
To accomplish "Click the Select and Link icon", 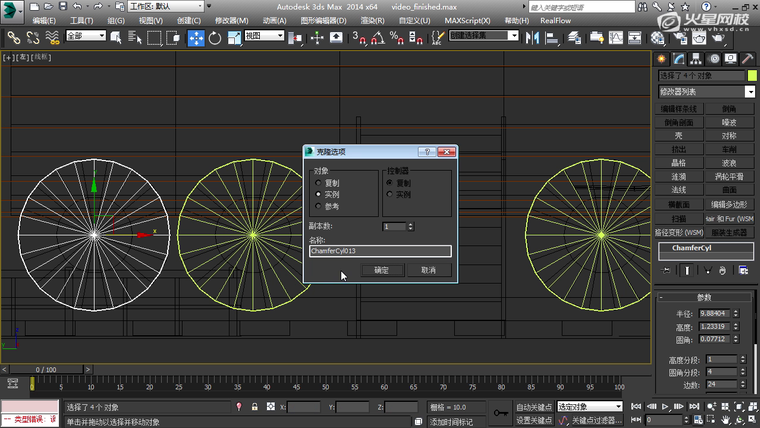I will [x=14, y=37].
